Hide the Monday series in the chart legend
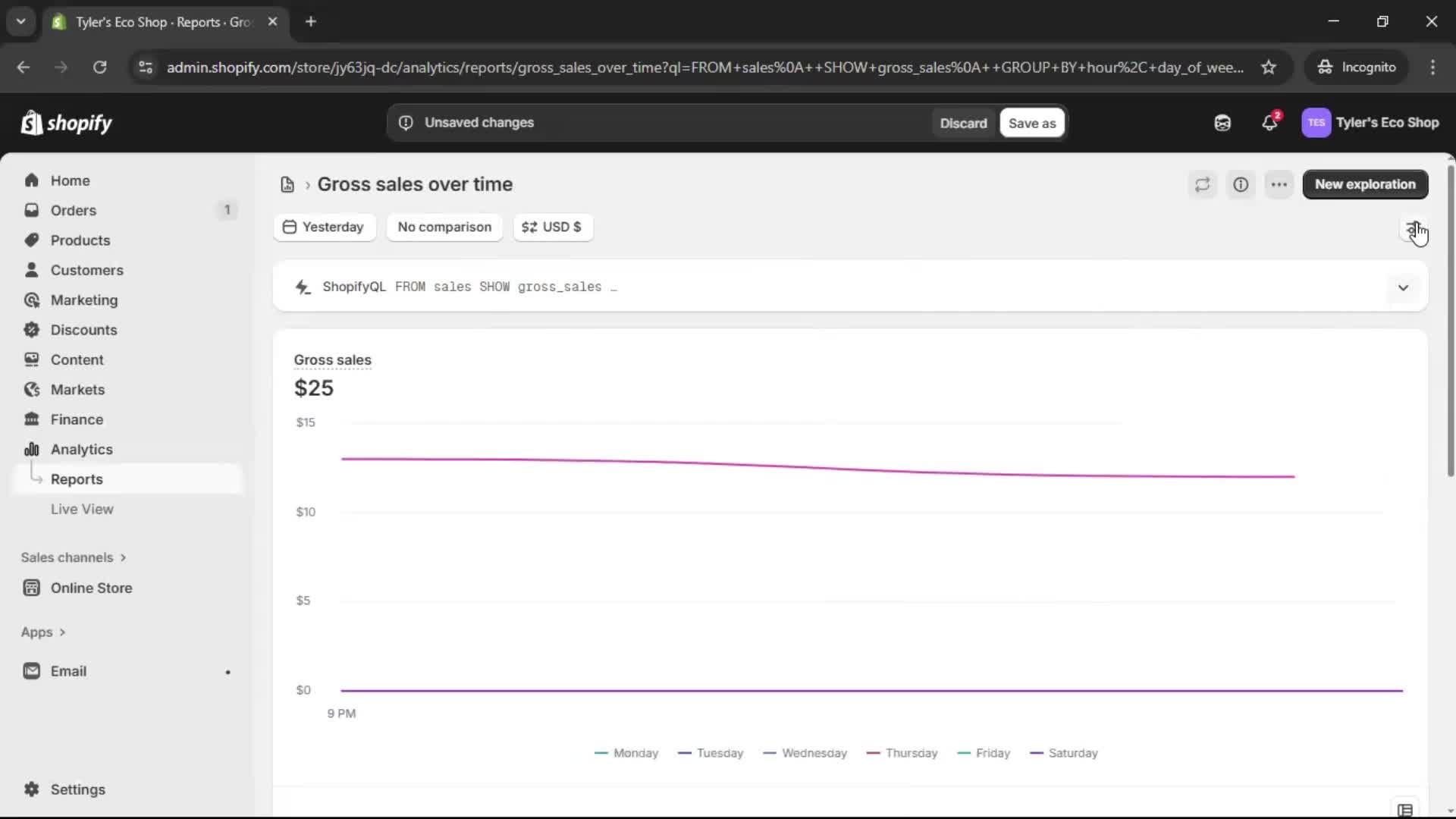The height and width of the screenshot is (819, 1456). coord(626,753)
